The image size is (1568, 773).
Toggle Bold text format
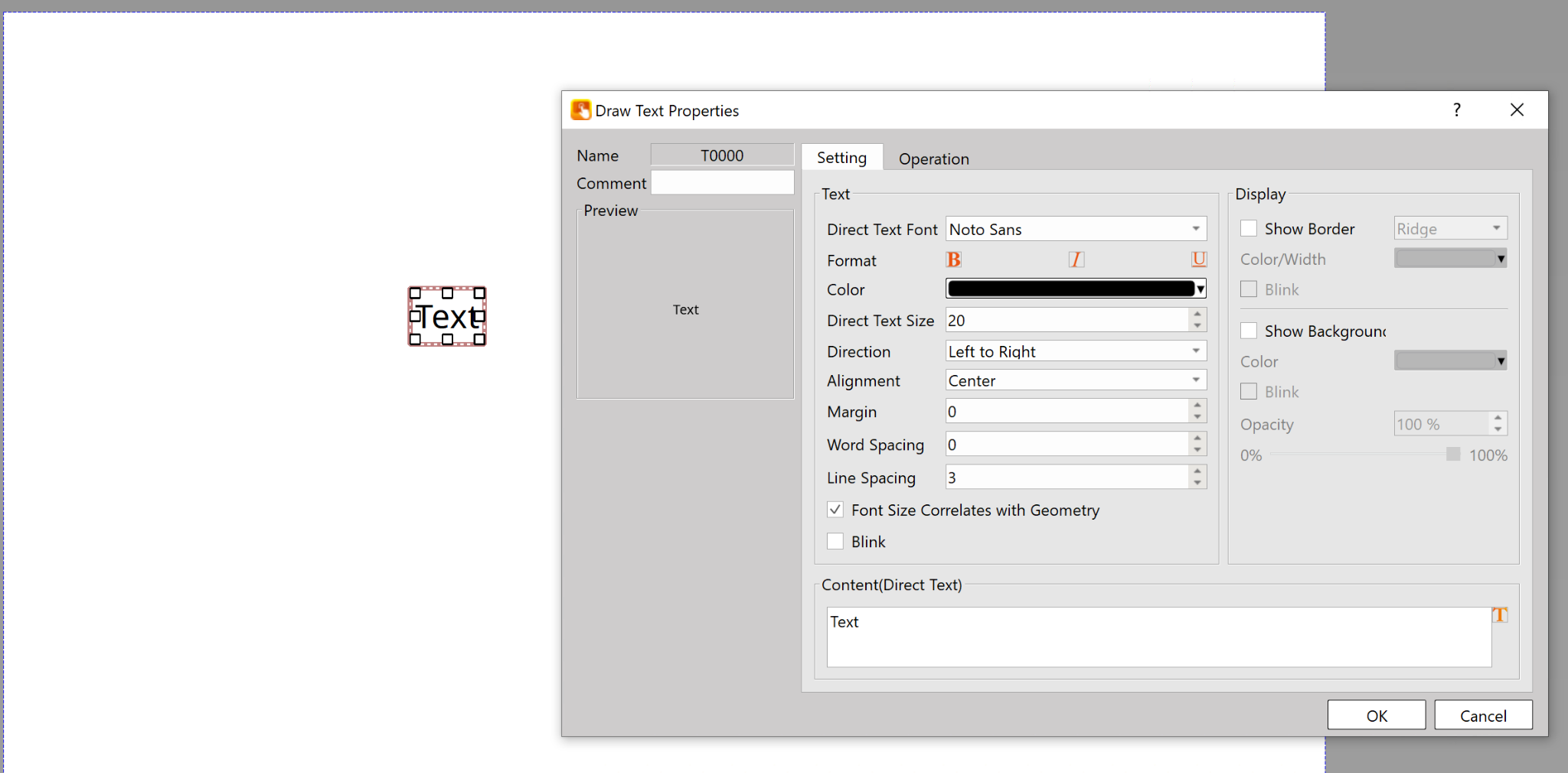[953, 260]
